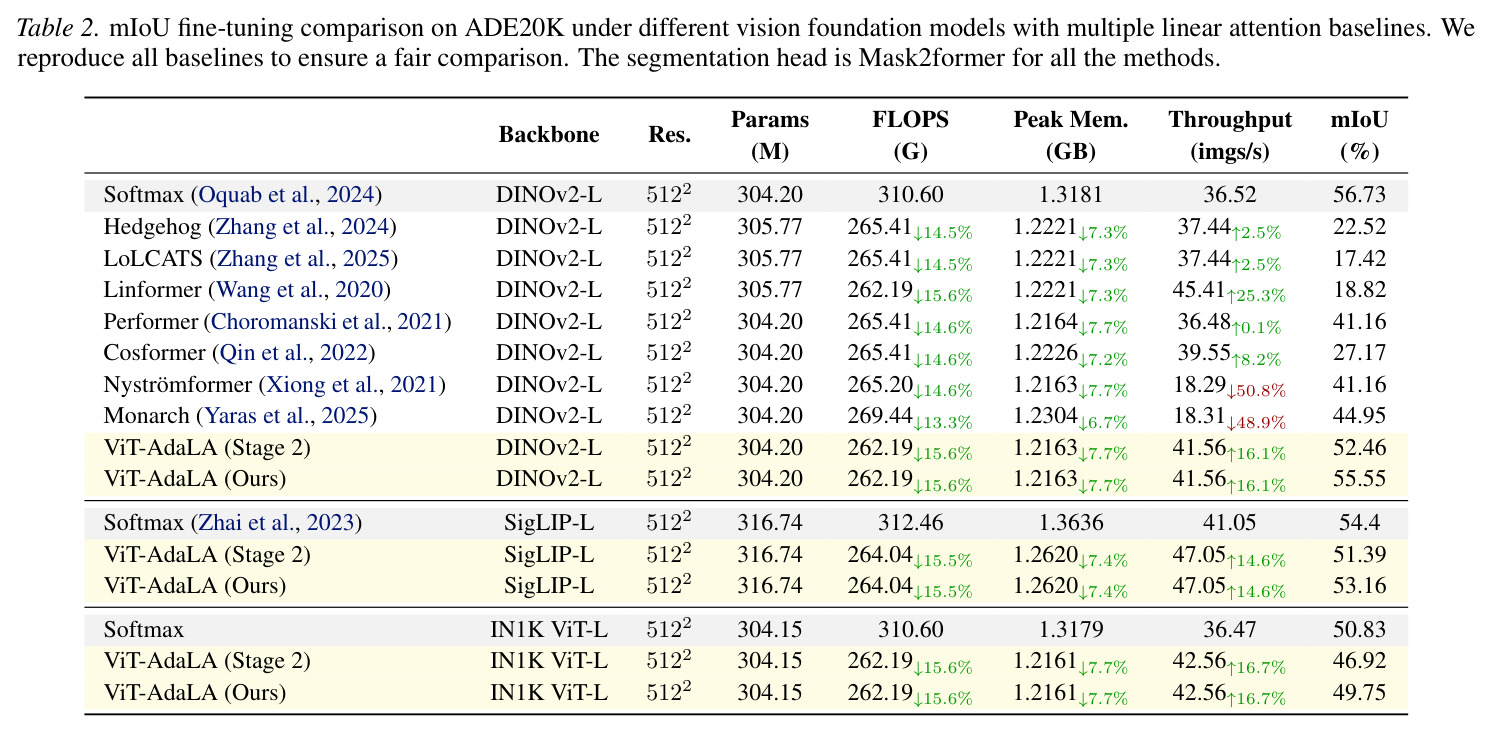Image resolution: width=1491 pixels, height=732 pixels.
Task: Click FLOPS value 310.60 in DINOv2-L Softmax row
Action: (911, 195)
